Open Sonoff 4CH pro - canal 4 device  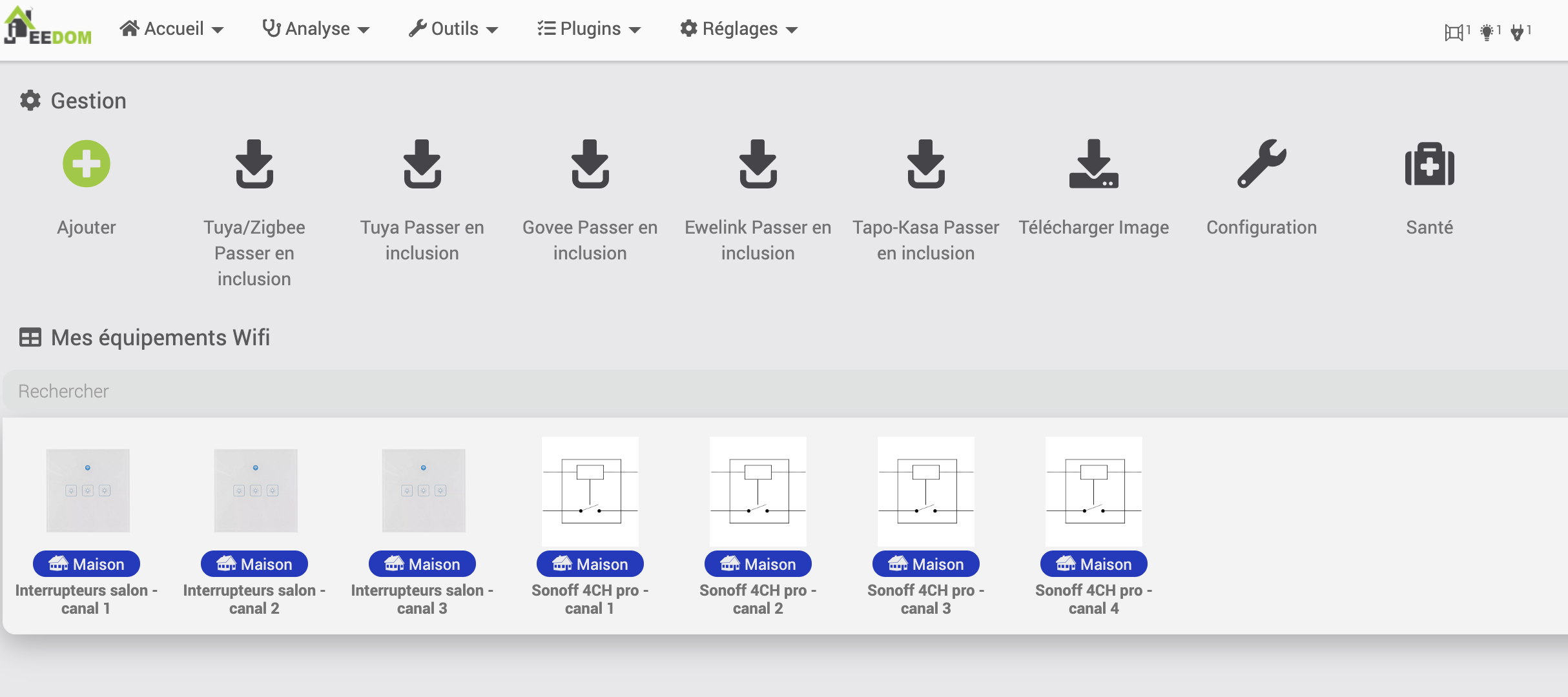pos(1093,492)
